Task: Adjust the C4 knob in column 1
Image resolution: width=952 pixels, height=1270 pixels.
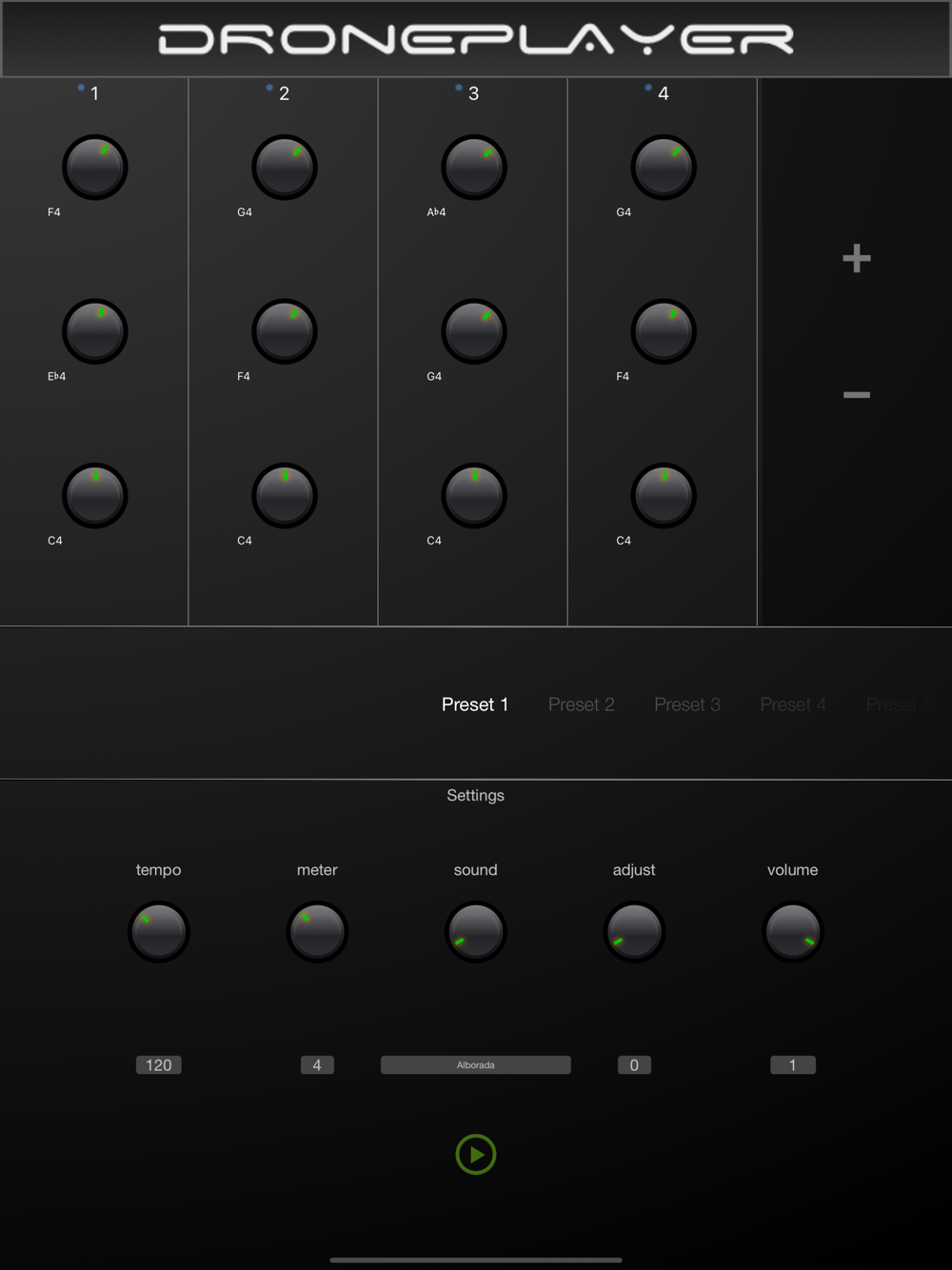Action: (x=95, y=495)
